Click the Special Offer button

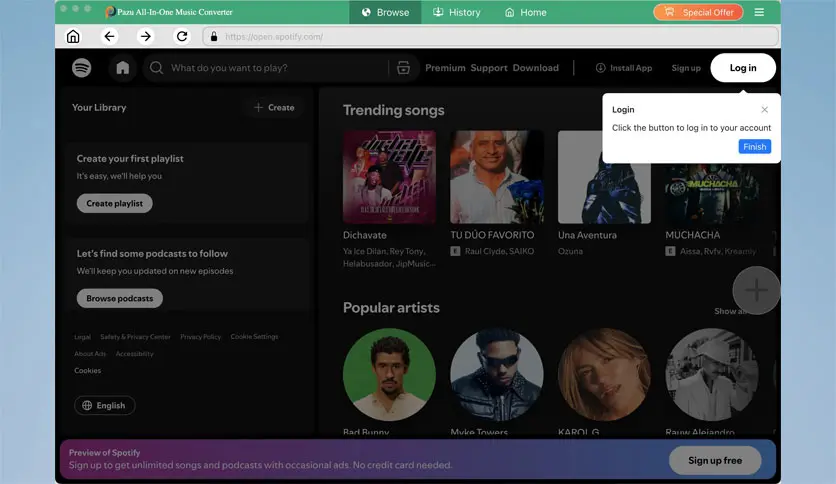(x=698, y=12)
